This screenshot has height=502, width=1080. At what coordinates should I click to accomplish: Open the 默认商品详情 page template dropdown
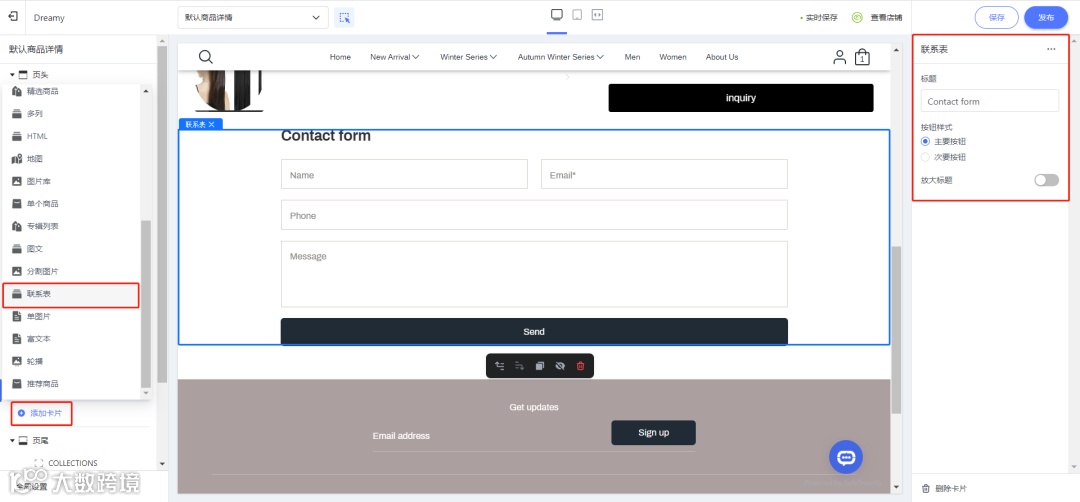(x=253, y=17)
